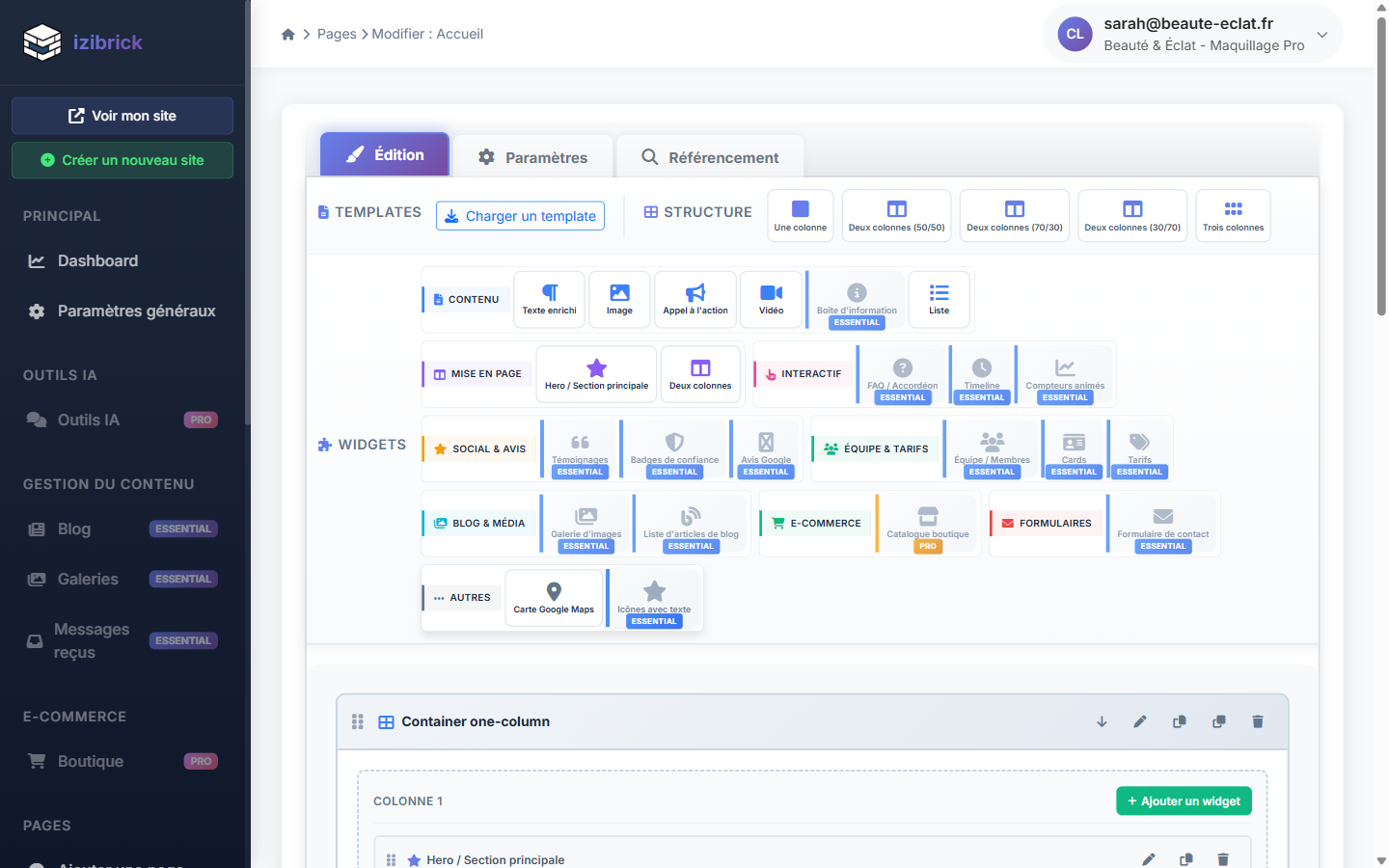
Task: Click the izibrick logo
Action: (83, 41)
